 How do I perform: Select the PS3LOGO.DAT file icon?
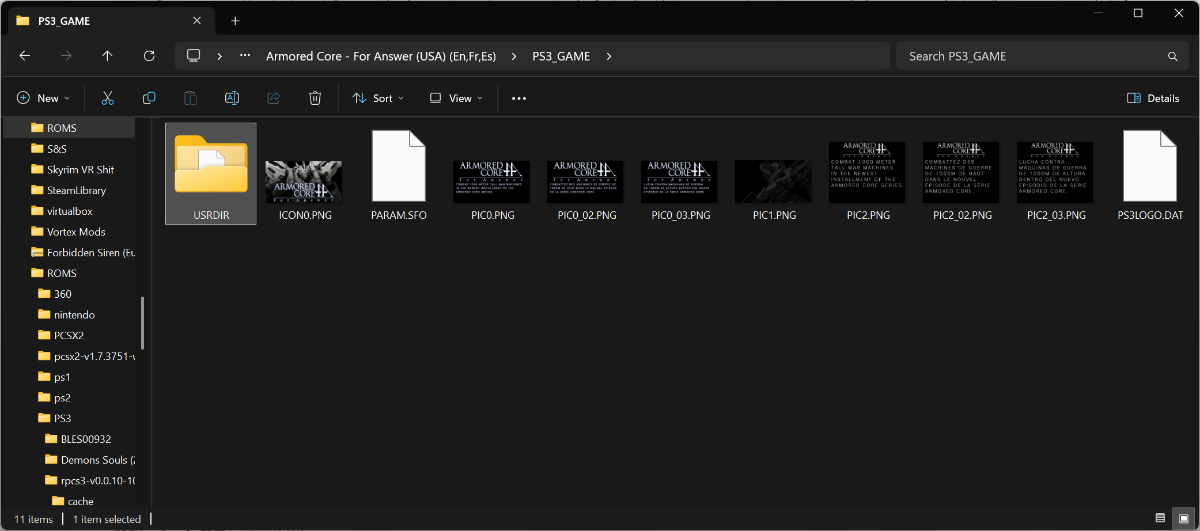[1149, 166]
